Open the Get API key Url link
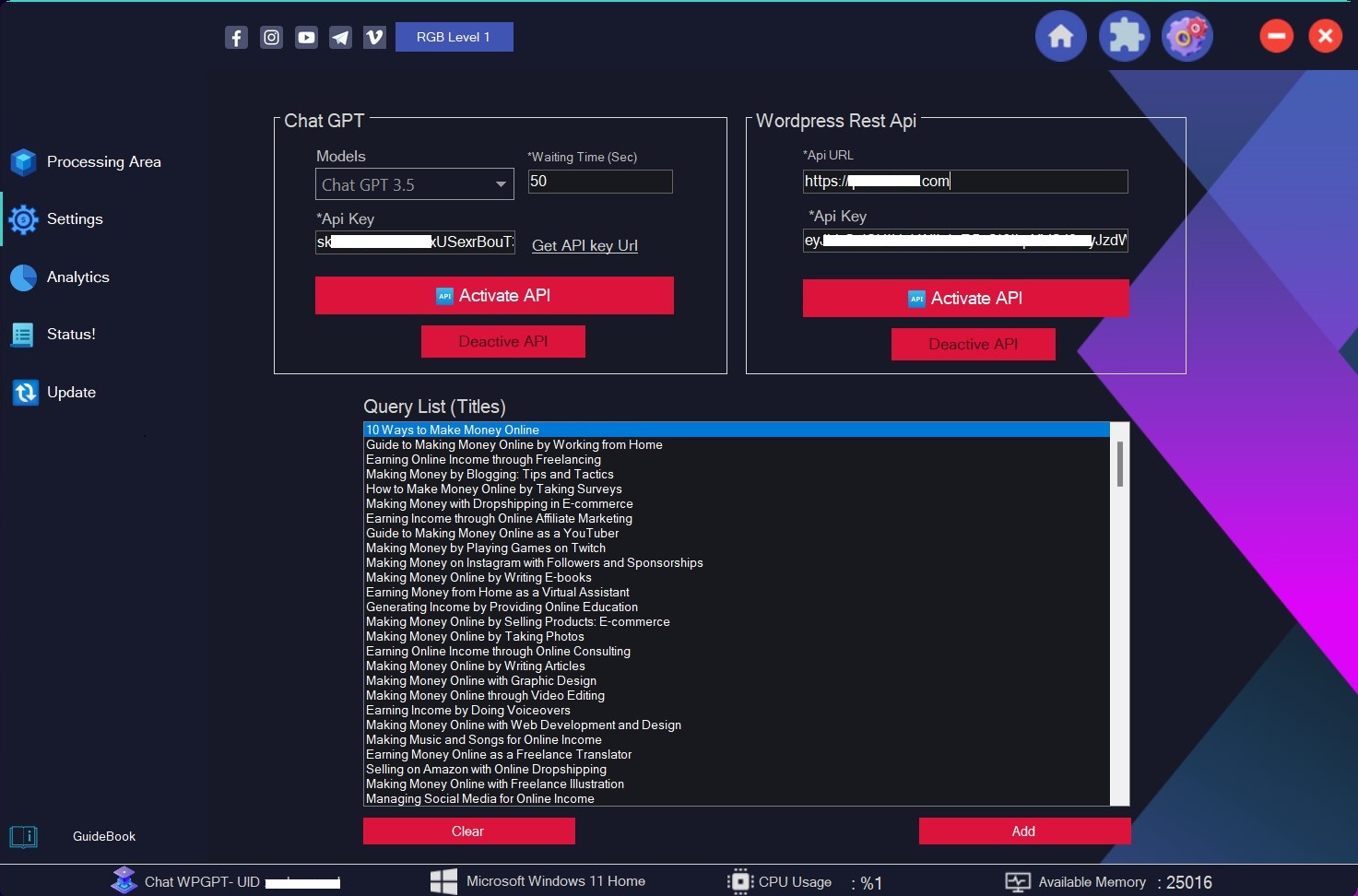Viewport: 1358px width, 896px height. [x=585, y=245]
